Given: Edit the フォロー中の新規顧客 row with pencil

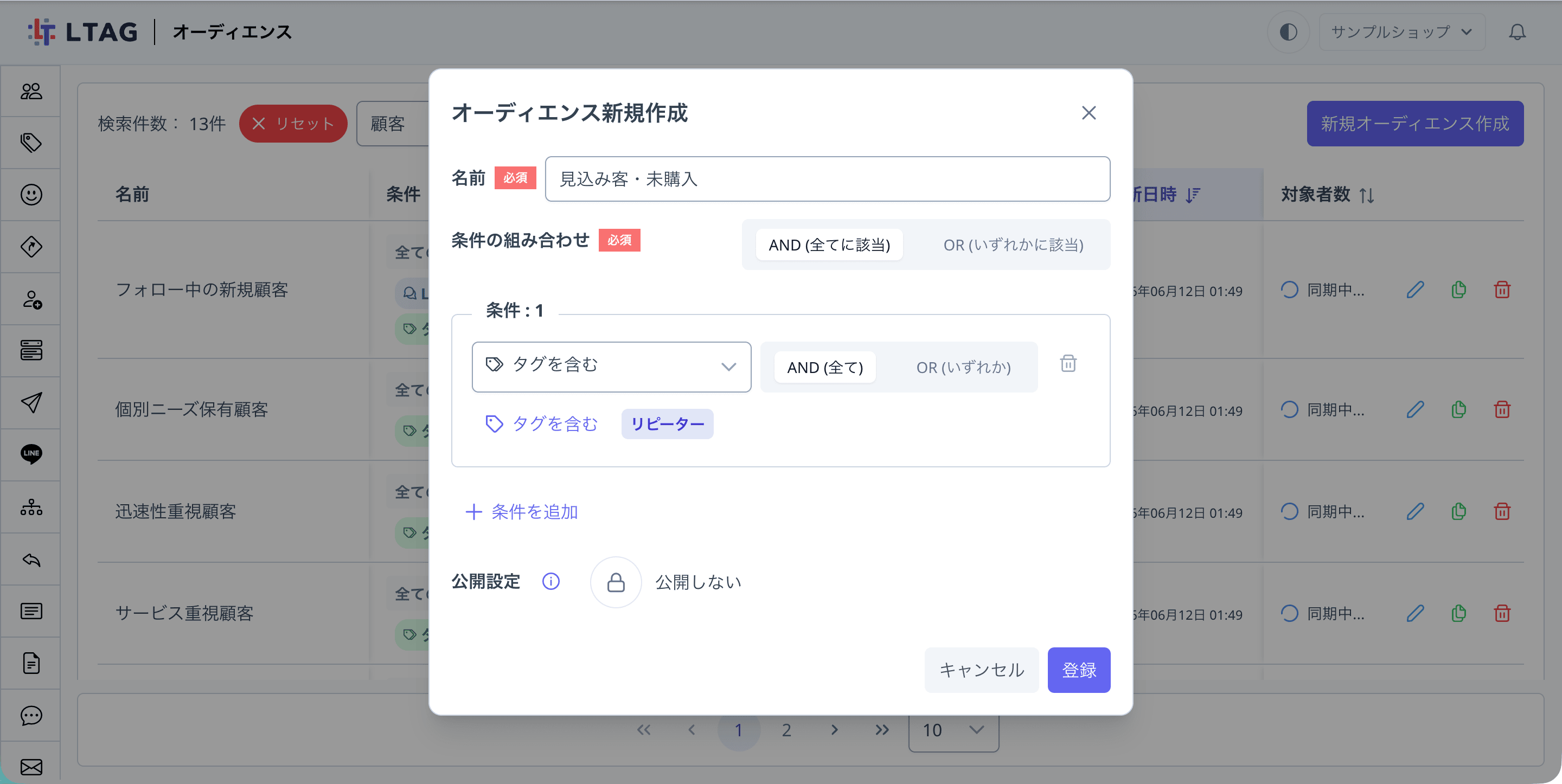Looking at the screenshot, I should pyautogui.click(x=1414, y=290).
